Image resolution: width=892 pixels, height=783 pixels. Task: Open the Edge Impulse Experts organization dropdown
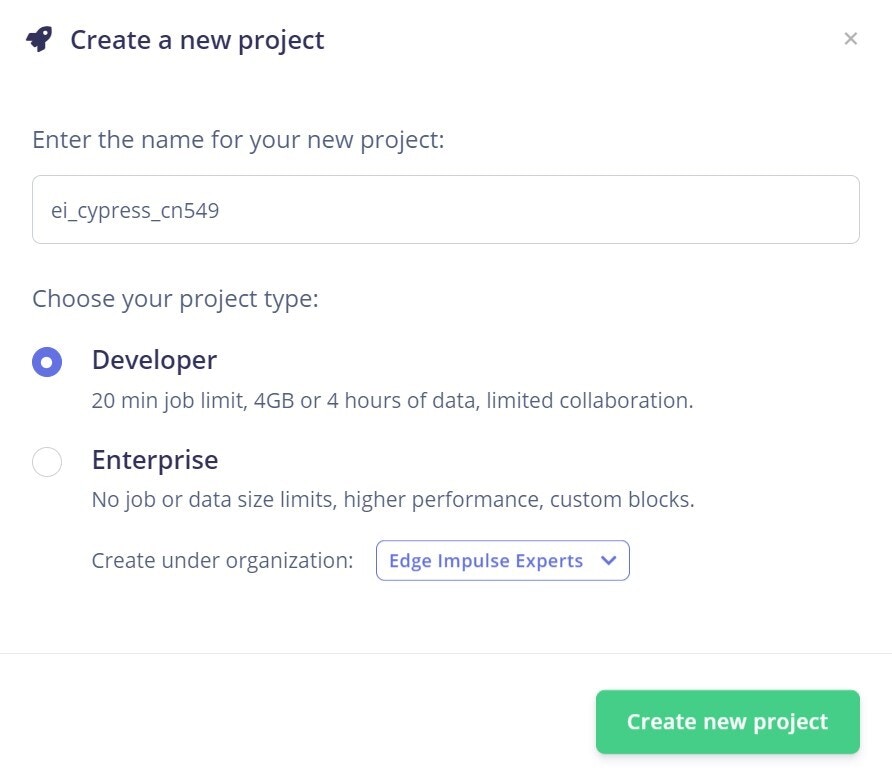(x=502, y=561)
